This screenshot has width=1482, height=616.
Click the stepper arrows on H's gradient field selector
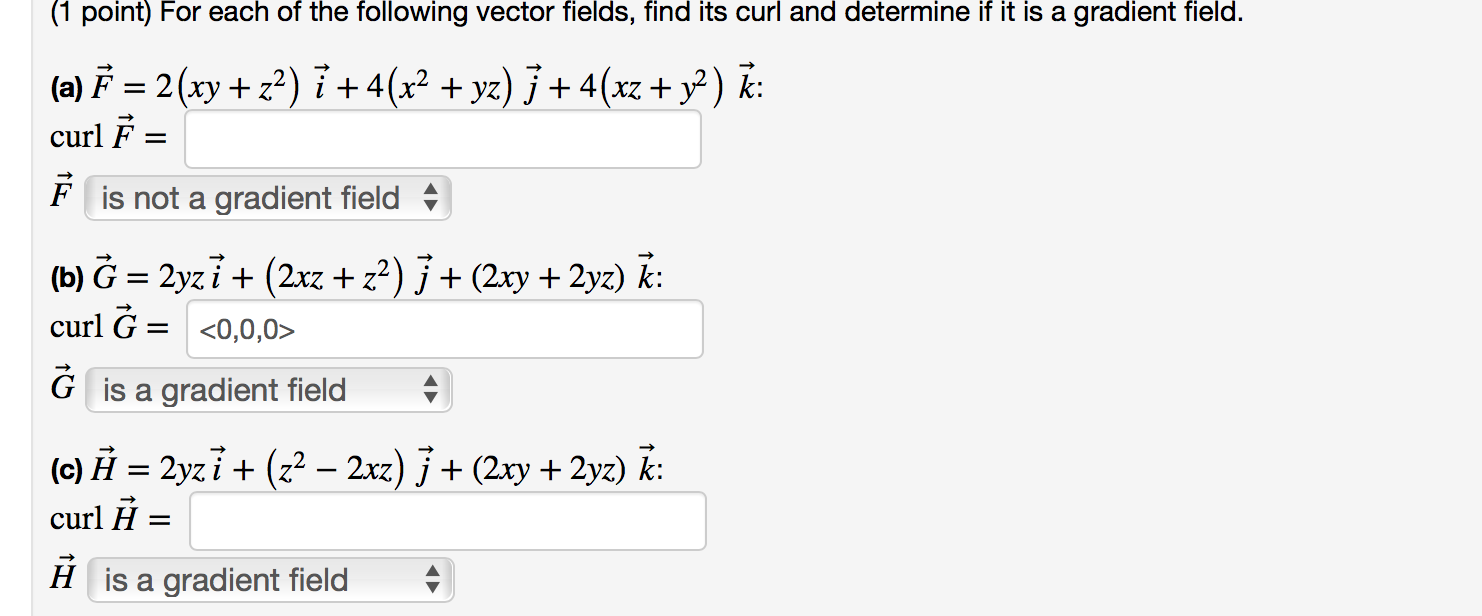[x=432, y=580]
